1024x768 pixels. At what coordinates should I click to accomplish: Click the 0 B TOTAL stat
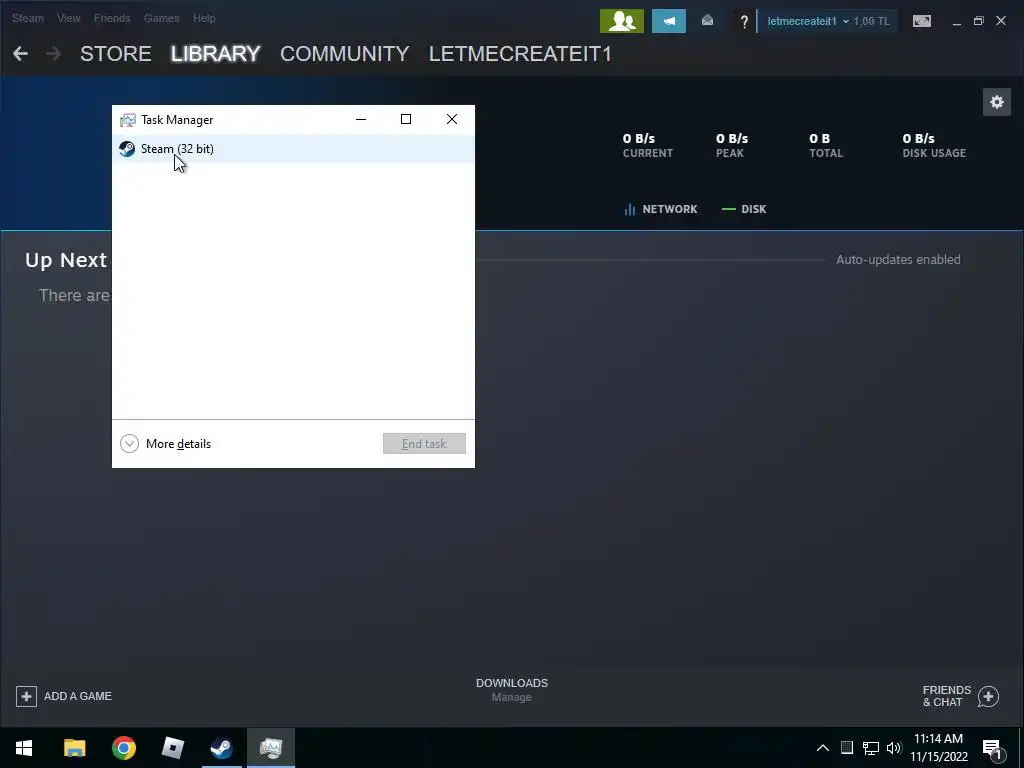click(x=826, y=145)
